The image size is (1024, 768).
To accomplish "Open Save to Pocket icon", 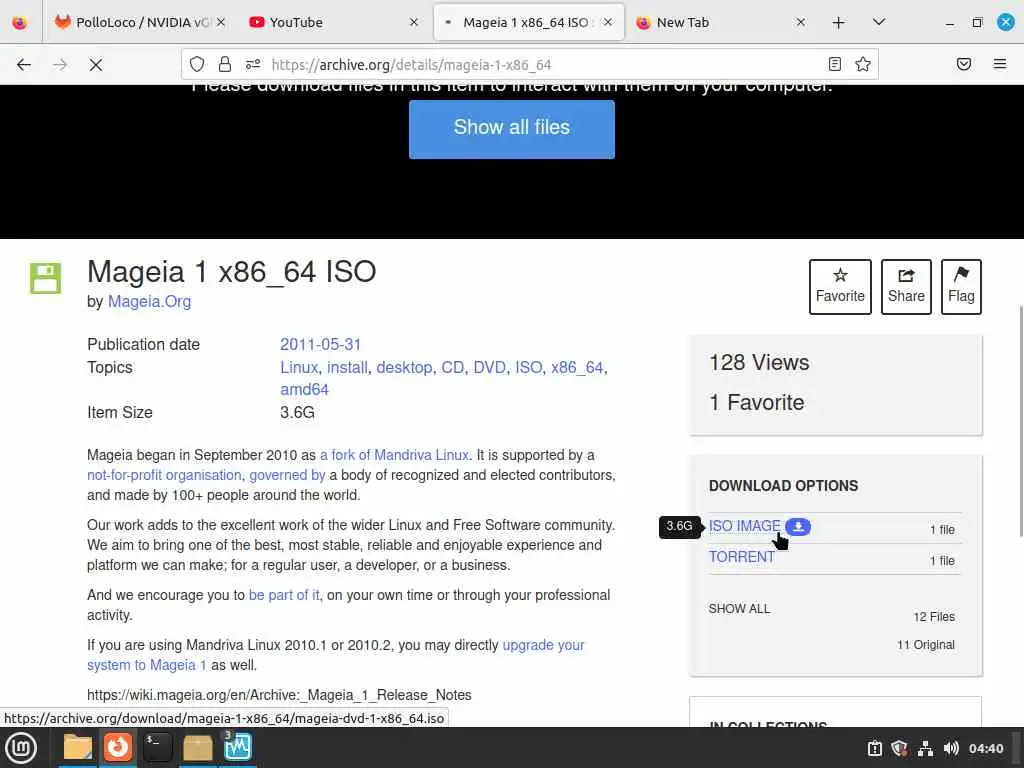I will (x=964, y=64).
